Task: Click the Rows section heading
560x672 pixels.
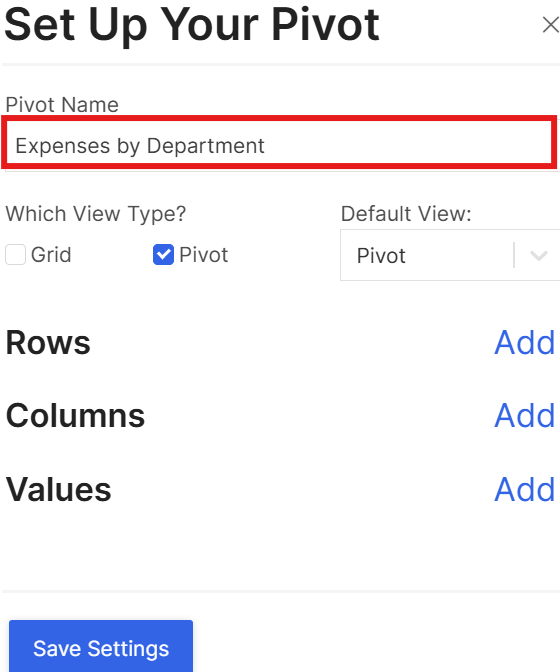Action: (48, 343)
